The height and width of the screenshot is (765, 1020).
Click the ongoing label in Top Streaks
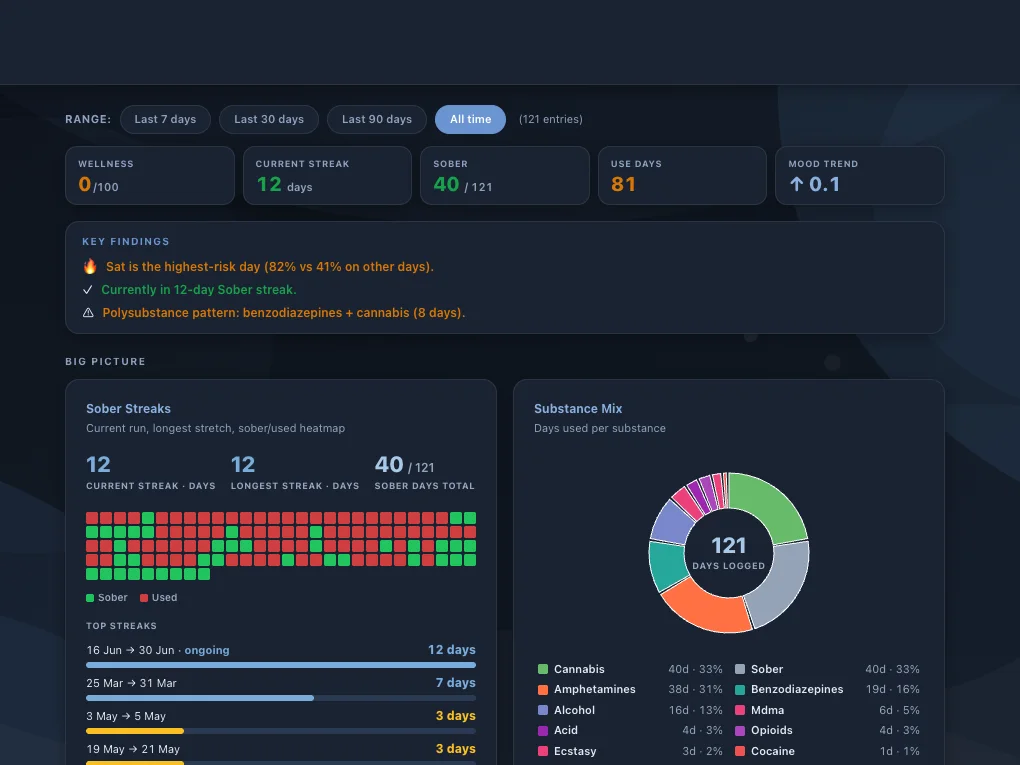(207, 651)
